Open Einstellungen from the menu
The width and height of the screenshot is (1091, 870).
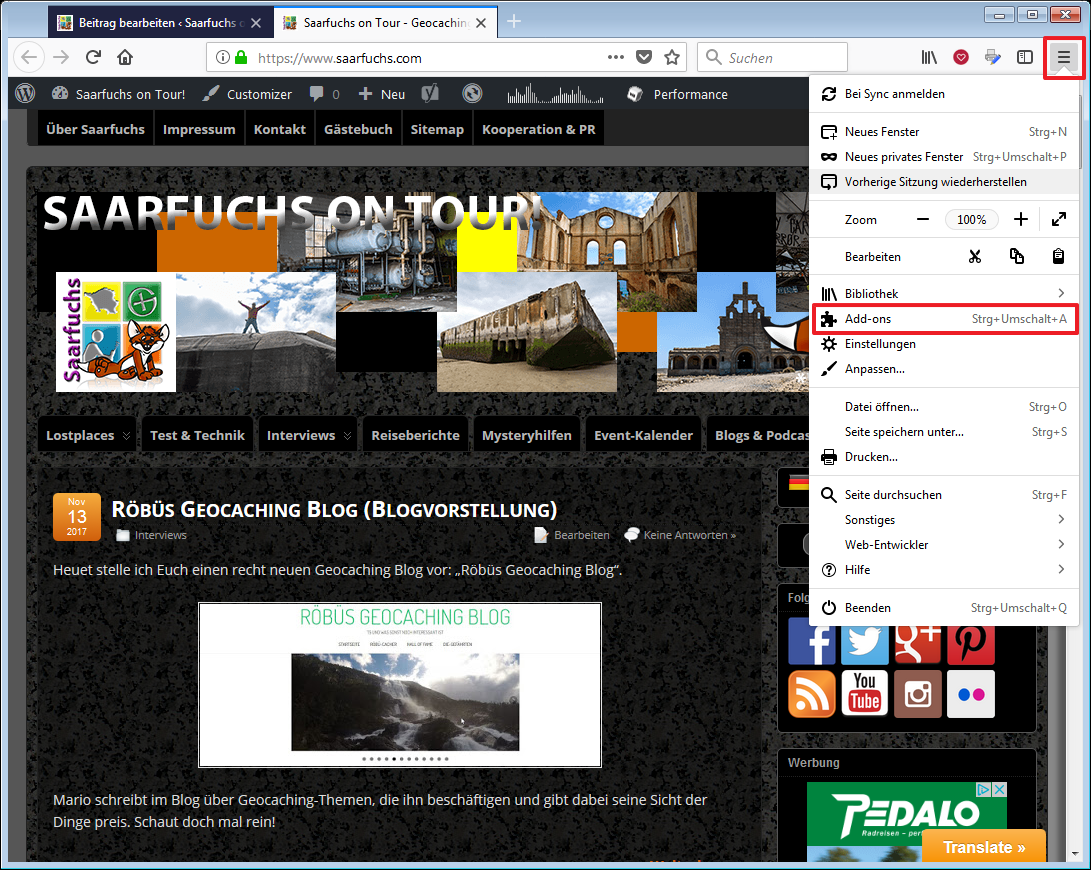tap(943, 344)
